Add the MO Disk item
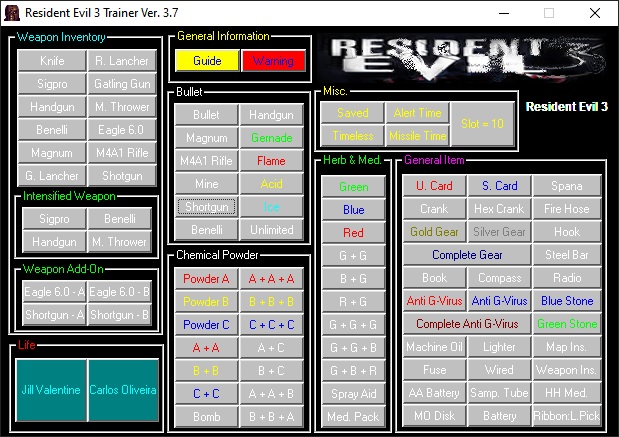 [x=434, y=416]
